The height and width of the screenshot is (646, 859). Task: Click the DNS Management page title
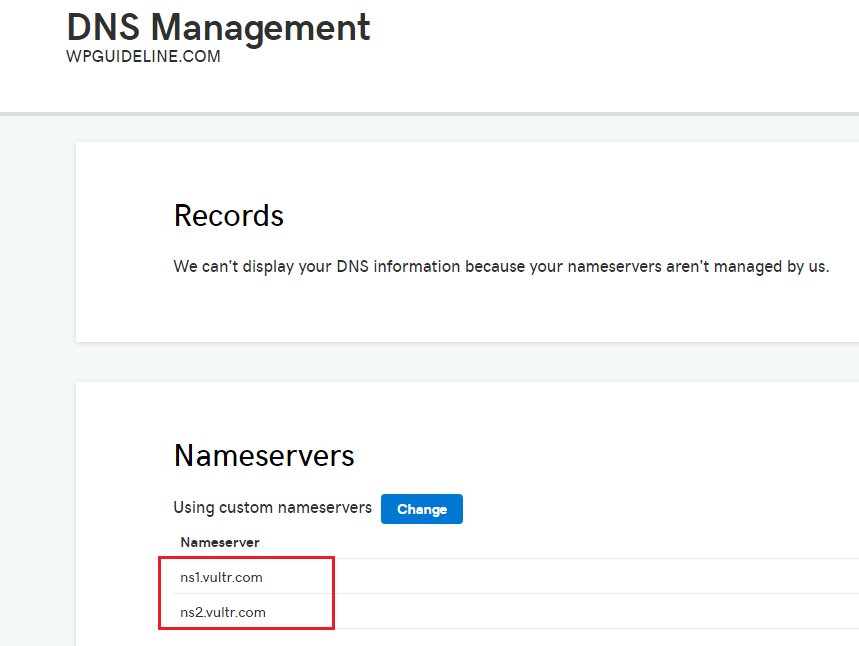pos(218,27)
